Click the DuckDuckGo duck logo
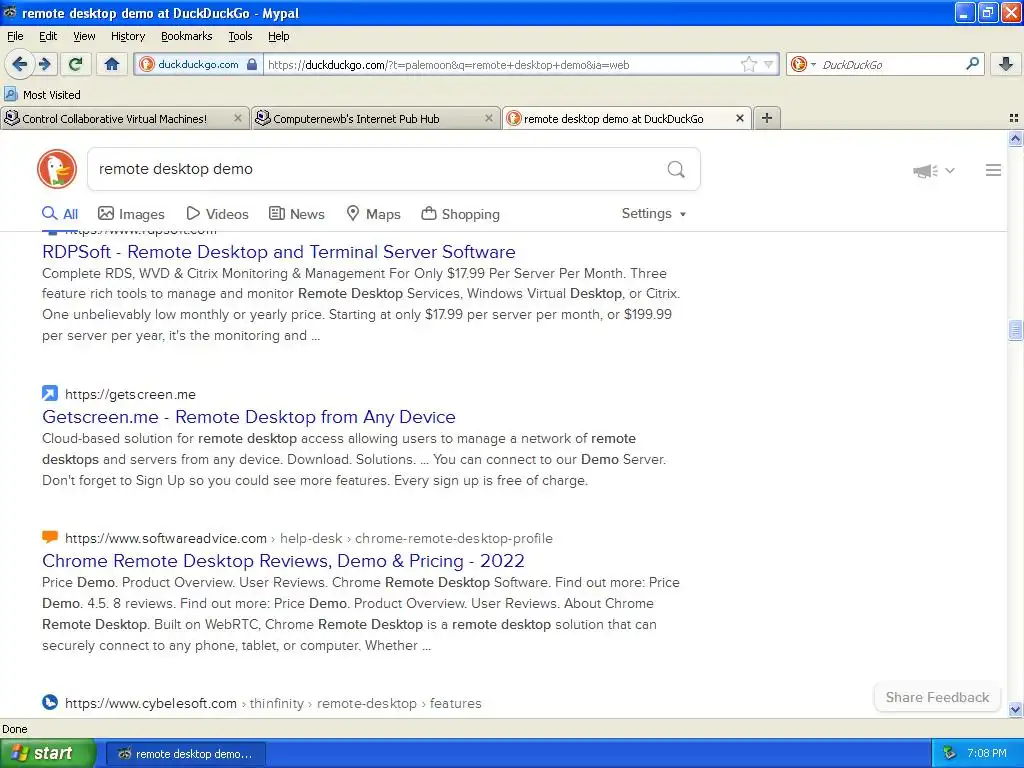This screenshot has height=768, width=1024. coord(57,169)
